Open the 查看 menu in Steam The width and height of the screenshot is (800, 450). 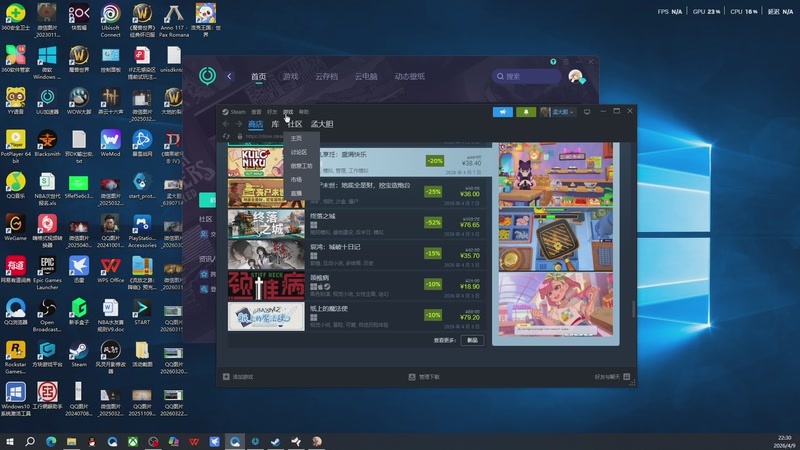(x=256, y=112)
